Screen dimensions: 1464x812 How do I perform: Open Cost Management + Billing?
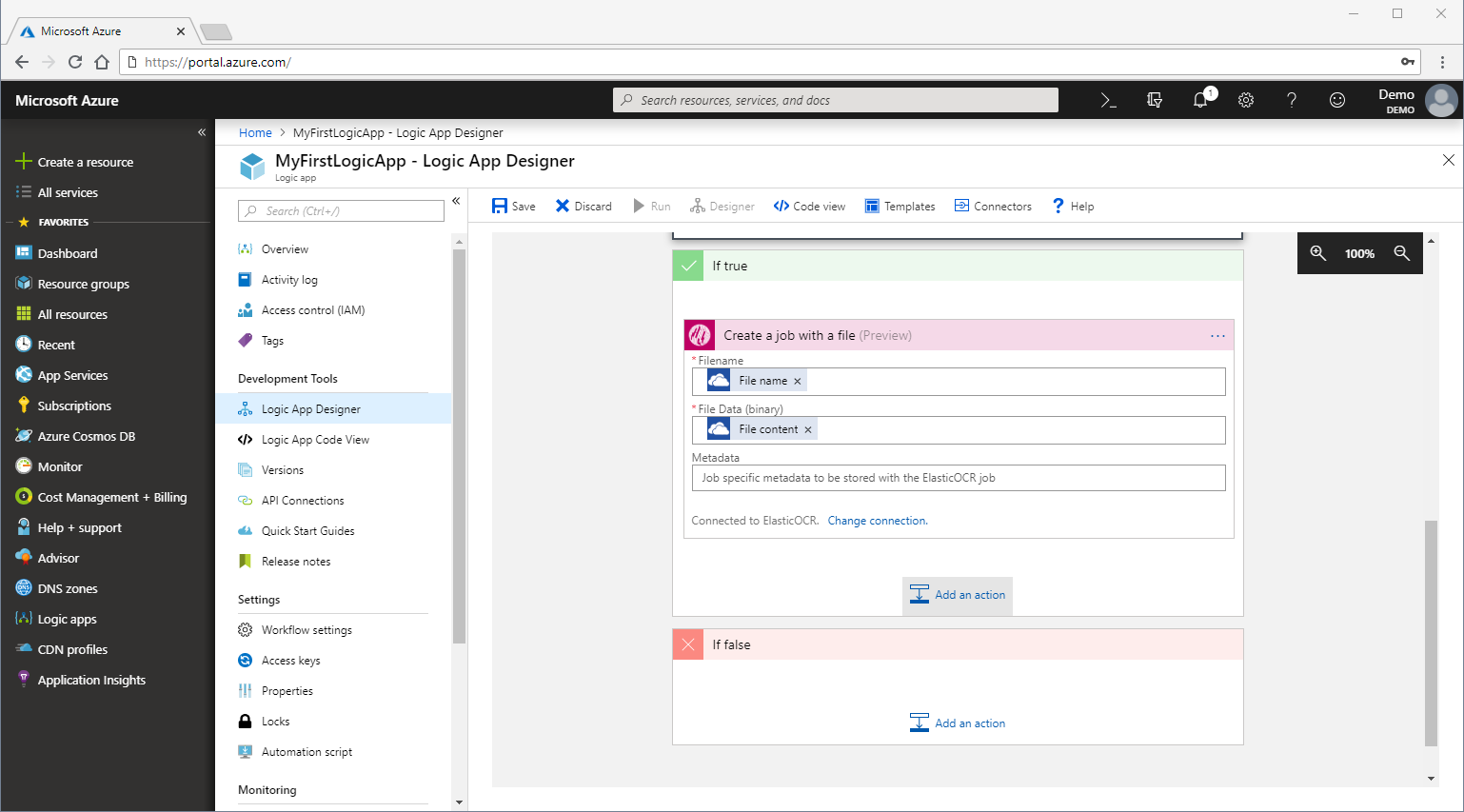tap(101, 497)
